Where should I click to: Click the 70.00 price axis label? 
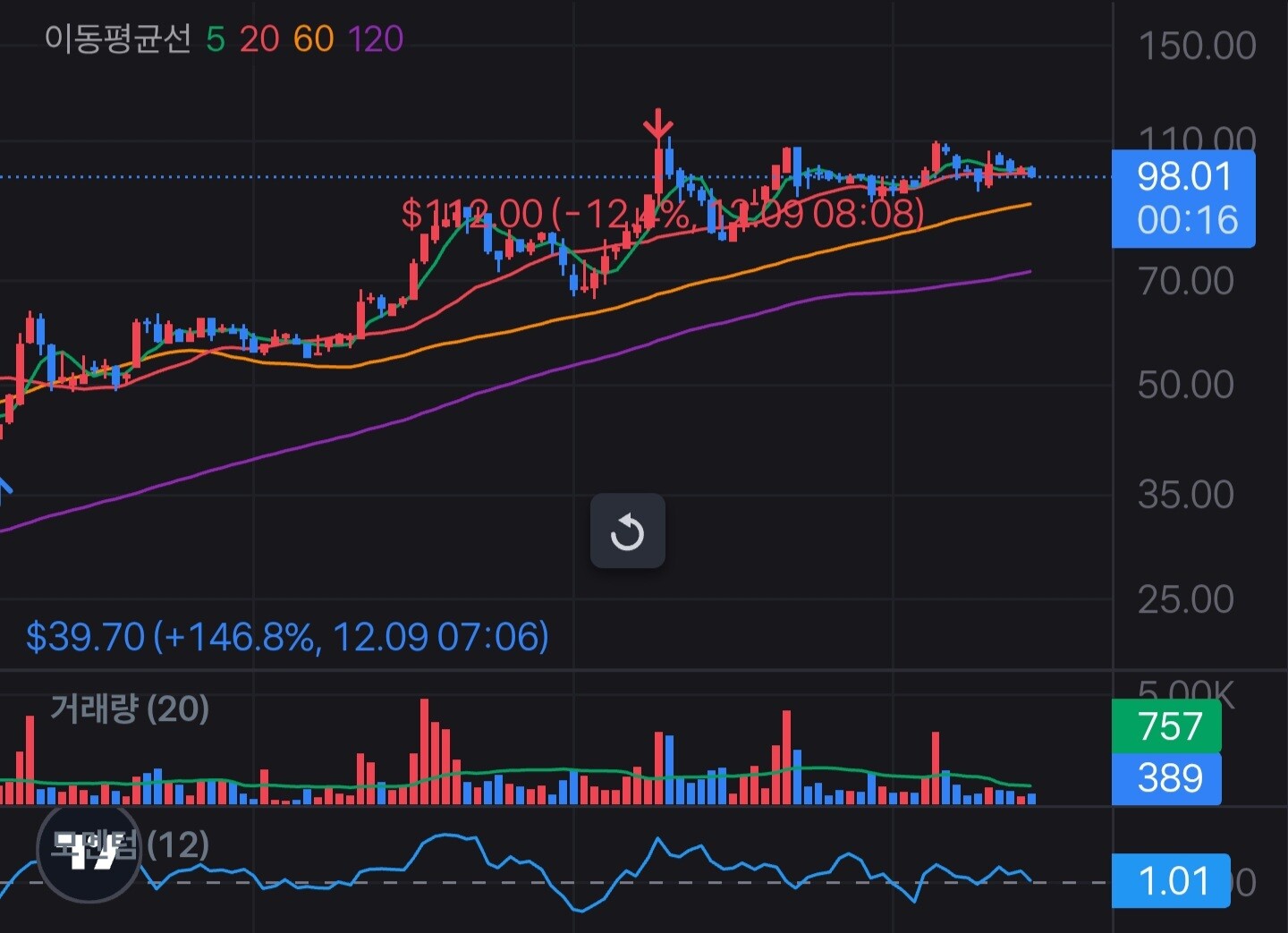click(x=1186, y=281)
